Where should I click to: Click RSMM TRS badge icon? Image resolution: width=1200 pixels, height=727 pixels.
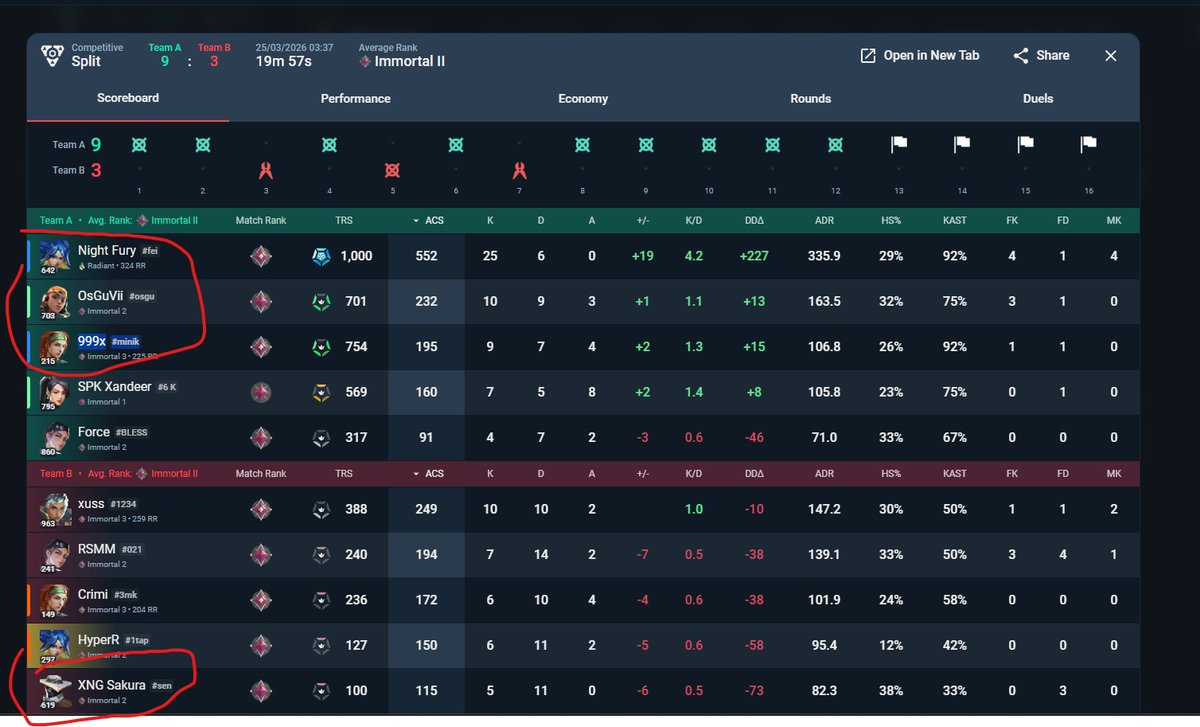(322, 554)
